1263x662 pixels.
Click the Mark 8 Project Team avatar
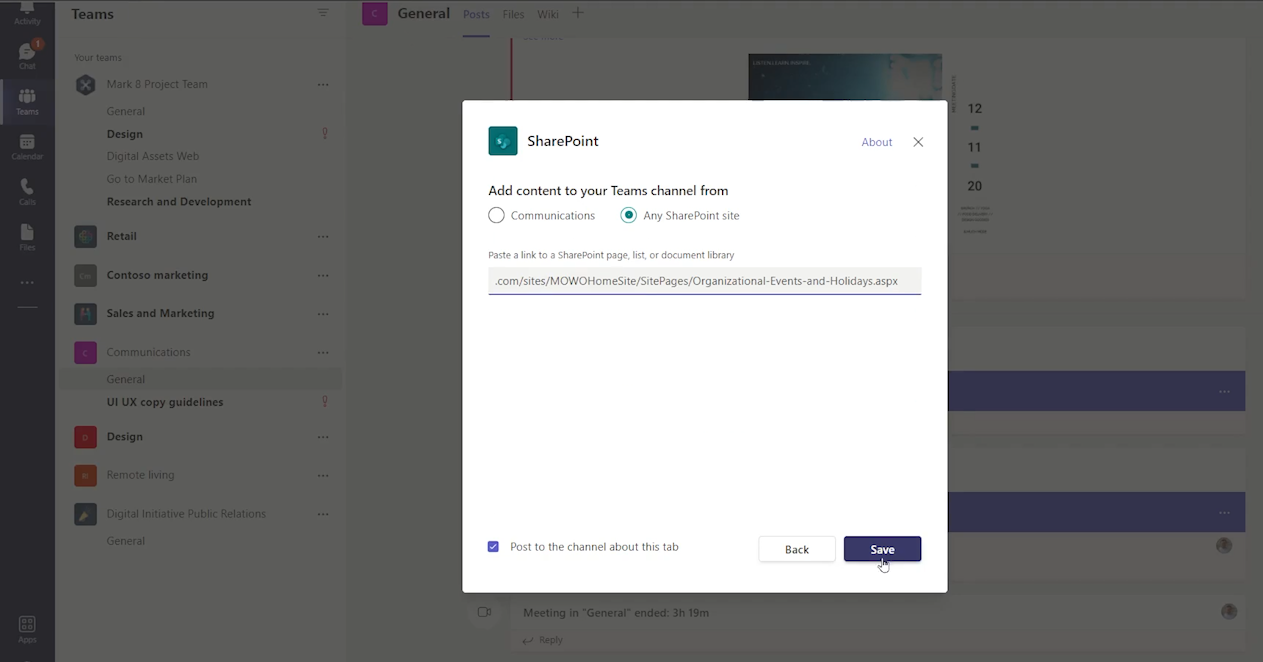click(86, 85)
